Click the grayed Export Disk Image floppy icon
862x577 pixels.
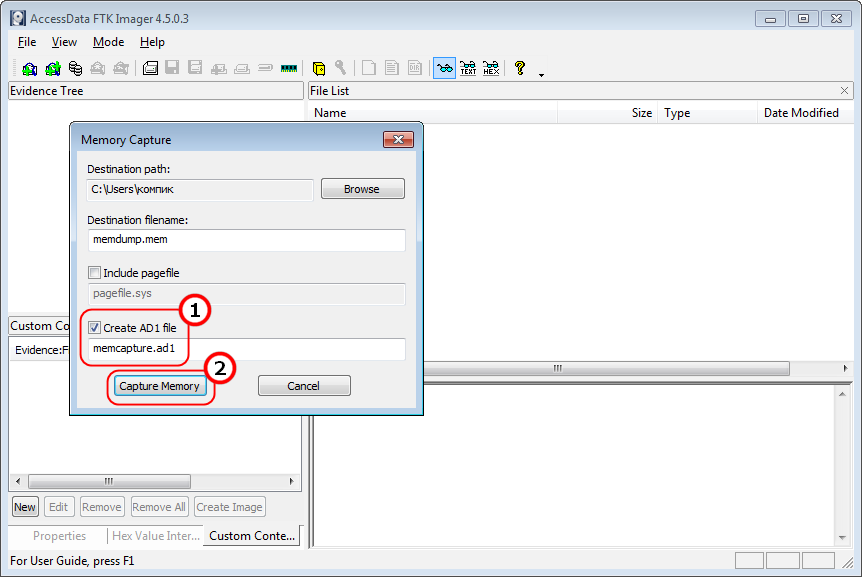pos(172,69)
